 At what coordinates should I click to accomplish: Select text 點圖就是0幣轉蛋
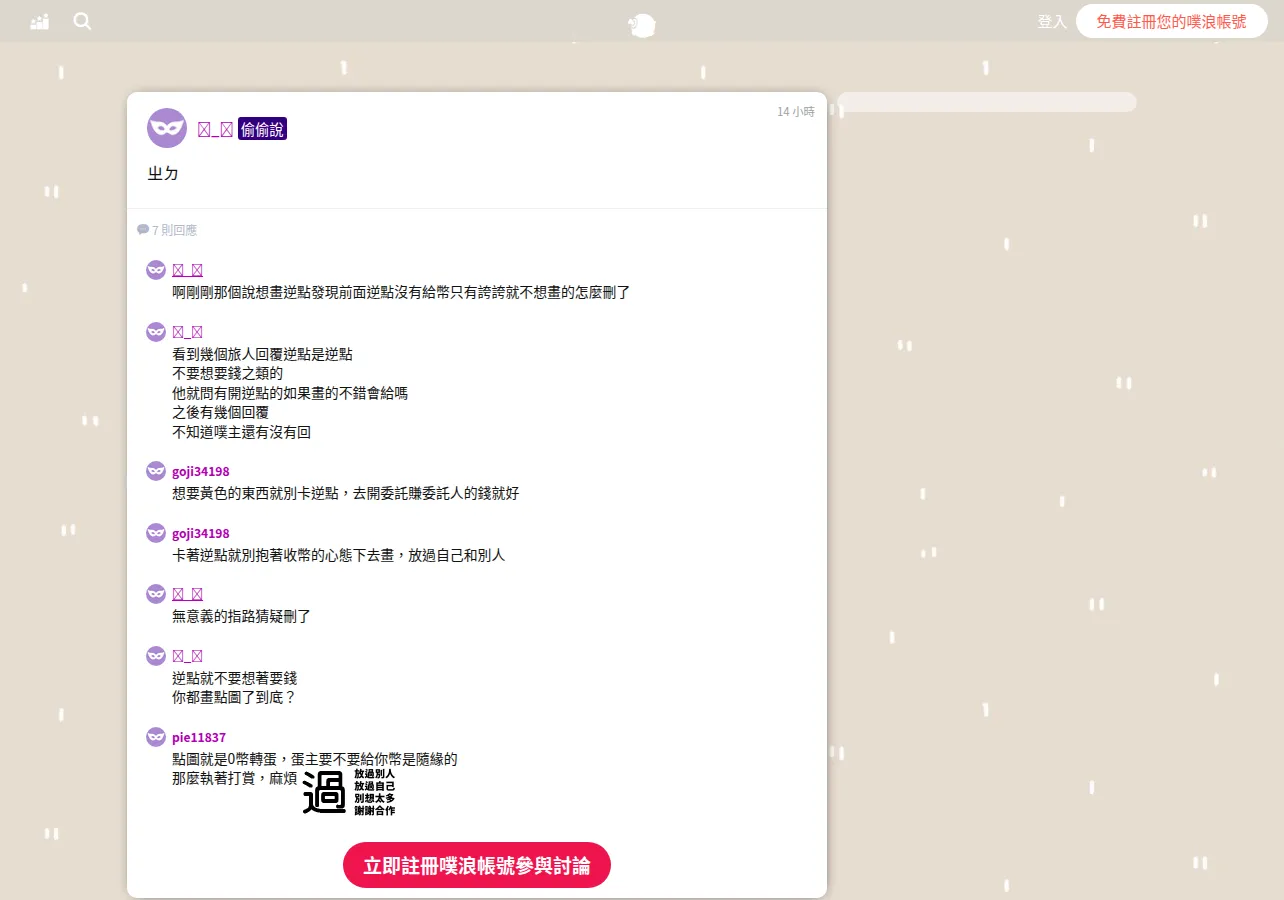226,759
